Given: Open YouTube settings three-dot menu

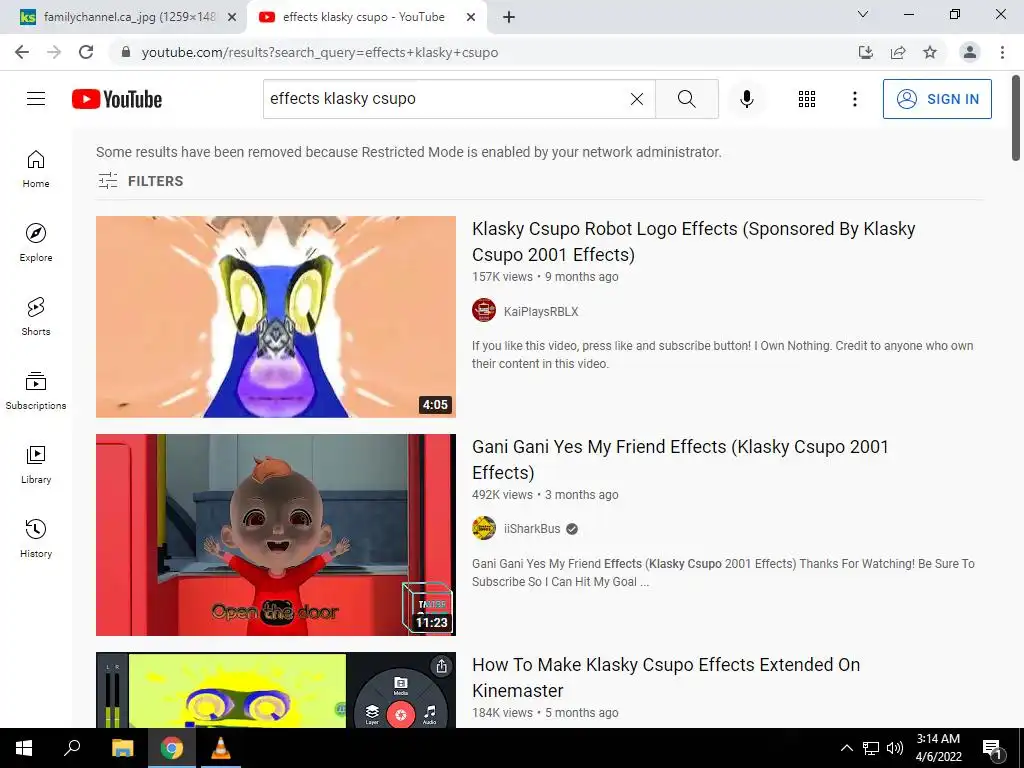Looking at the screenshot, I should point(854,99).
